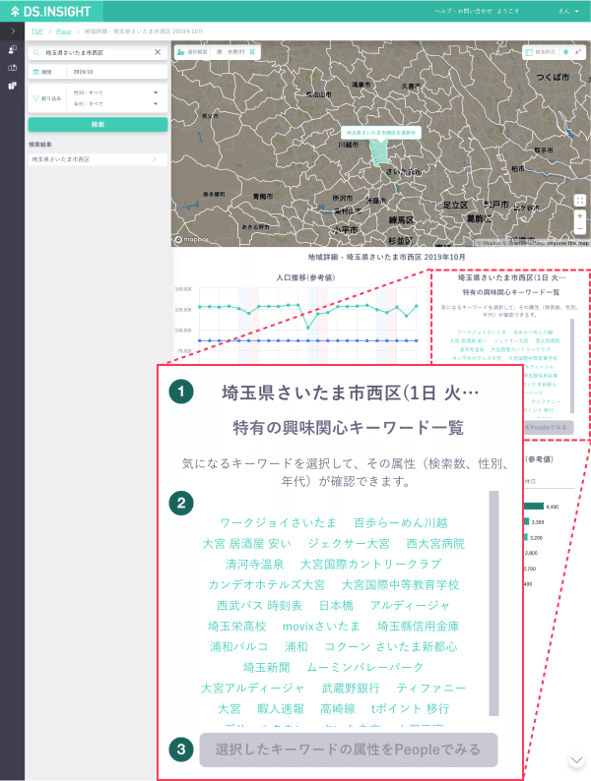
Task: Select keyword 浦和パルコ in enlarged list
Action: [x=239, y=647]
